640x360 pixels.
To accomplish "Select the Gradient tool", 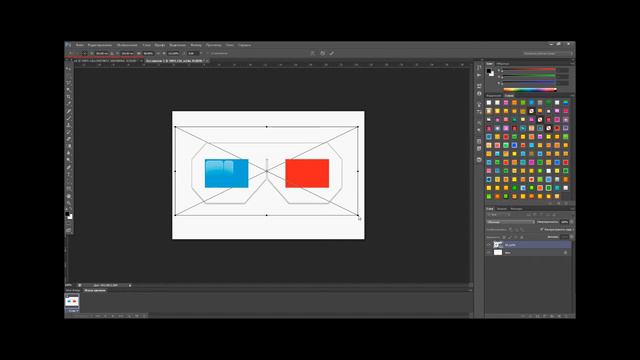I will (68, 146).
